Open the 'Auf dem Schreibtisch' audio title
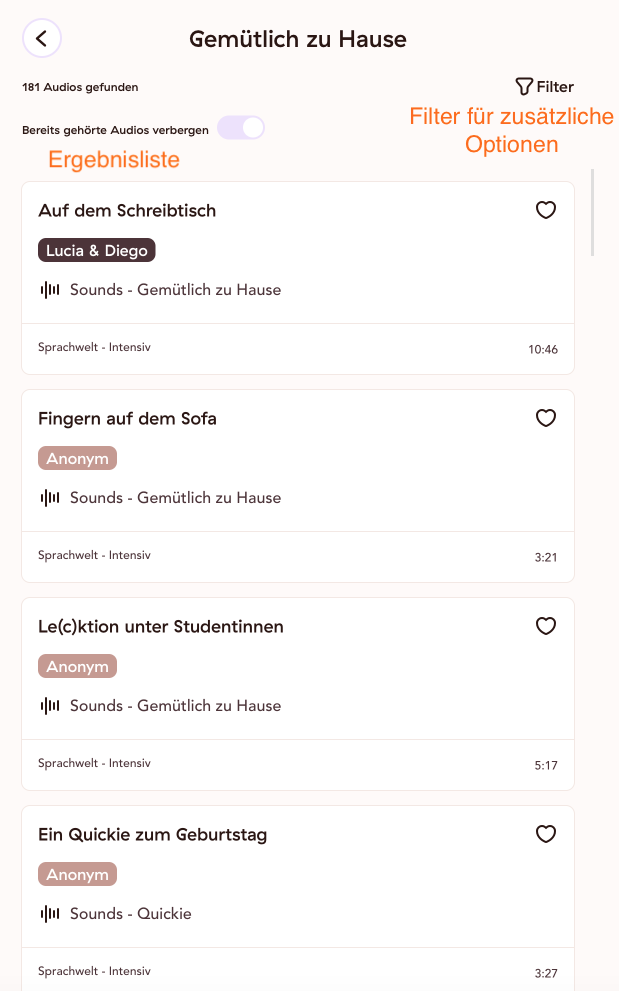619x991 pixels. [x=127, y=210]
